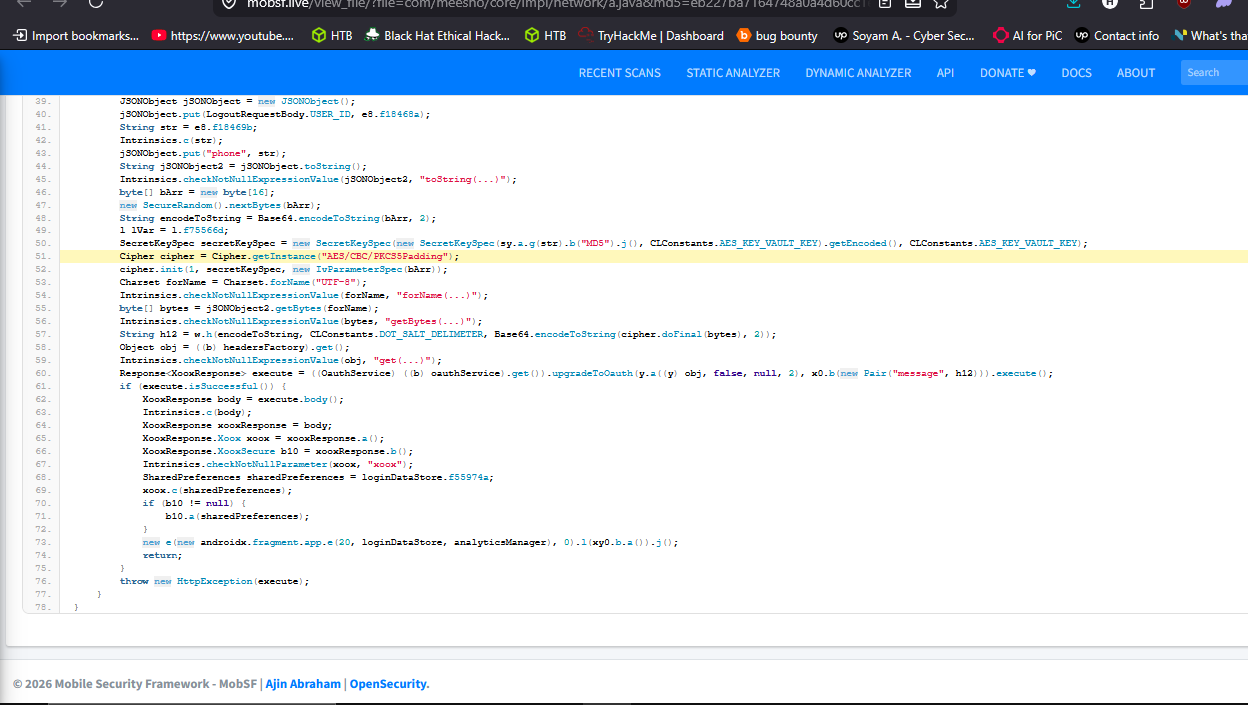Screen dimensions: 1248x705
Task: Select the highlighted Cipher.getInstance line 51
Action: coord(654,256)
